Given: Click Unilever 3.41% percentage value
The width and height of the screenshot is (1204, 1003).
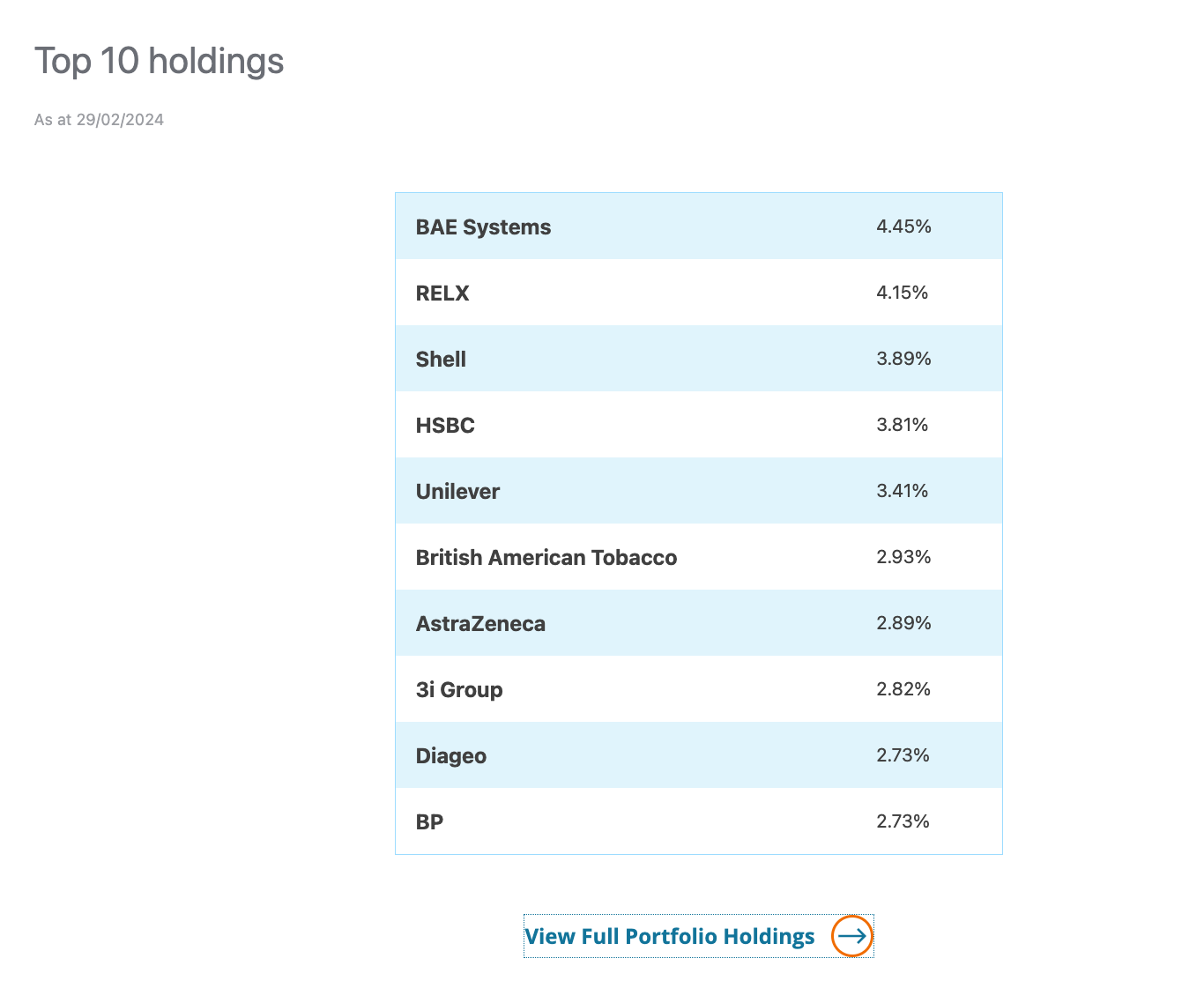Looking at the screenshot, I should [902, 491].
